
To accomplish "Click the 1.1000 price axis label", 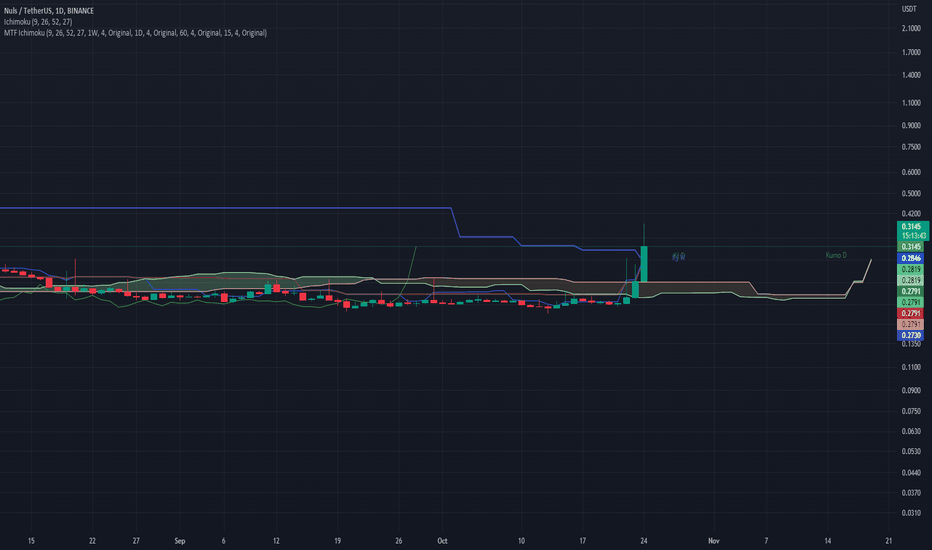I will point(911,103).
